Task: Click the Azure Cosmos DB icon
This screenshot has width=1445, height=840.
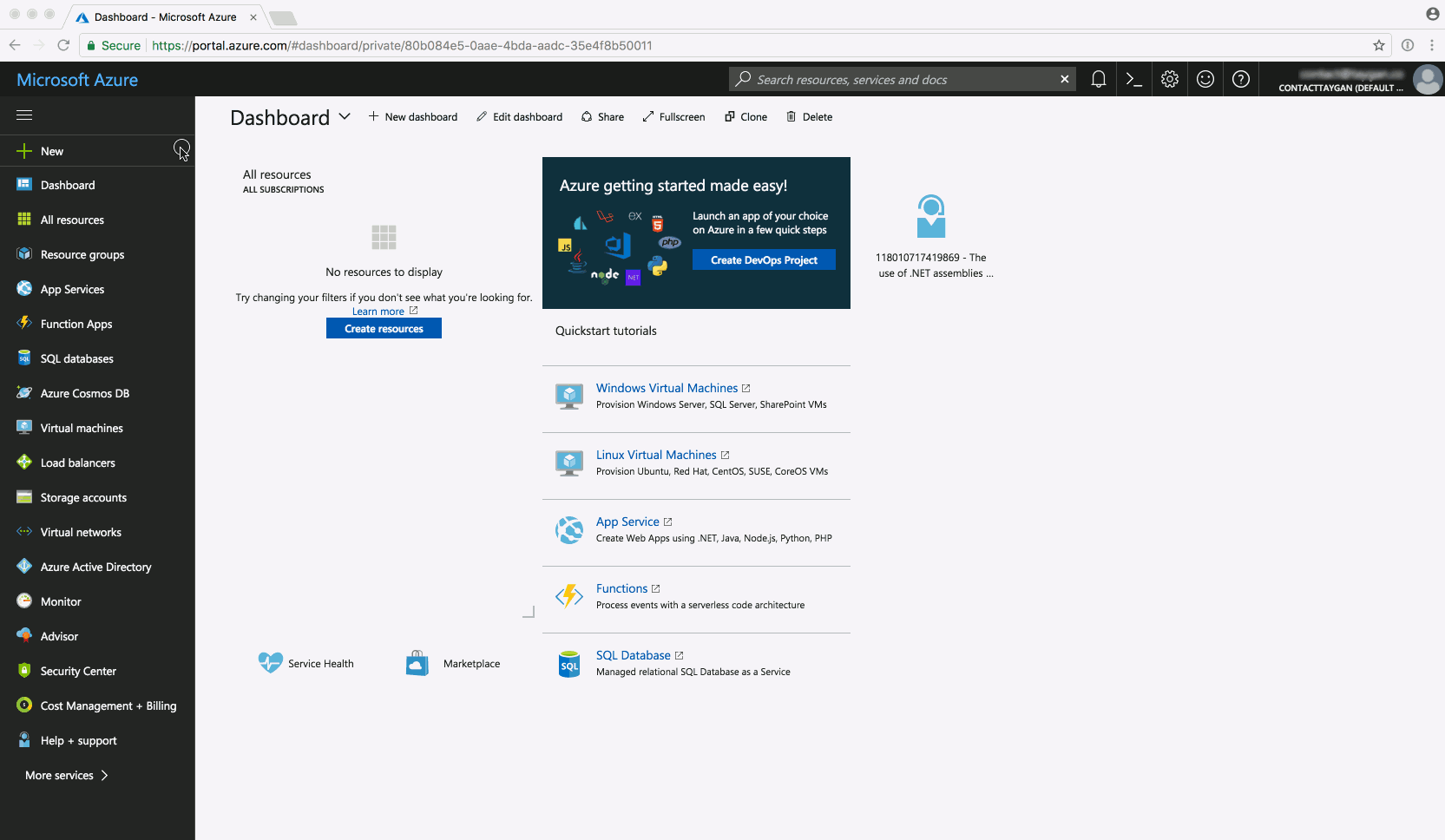Action: click(x=24, y=393)
